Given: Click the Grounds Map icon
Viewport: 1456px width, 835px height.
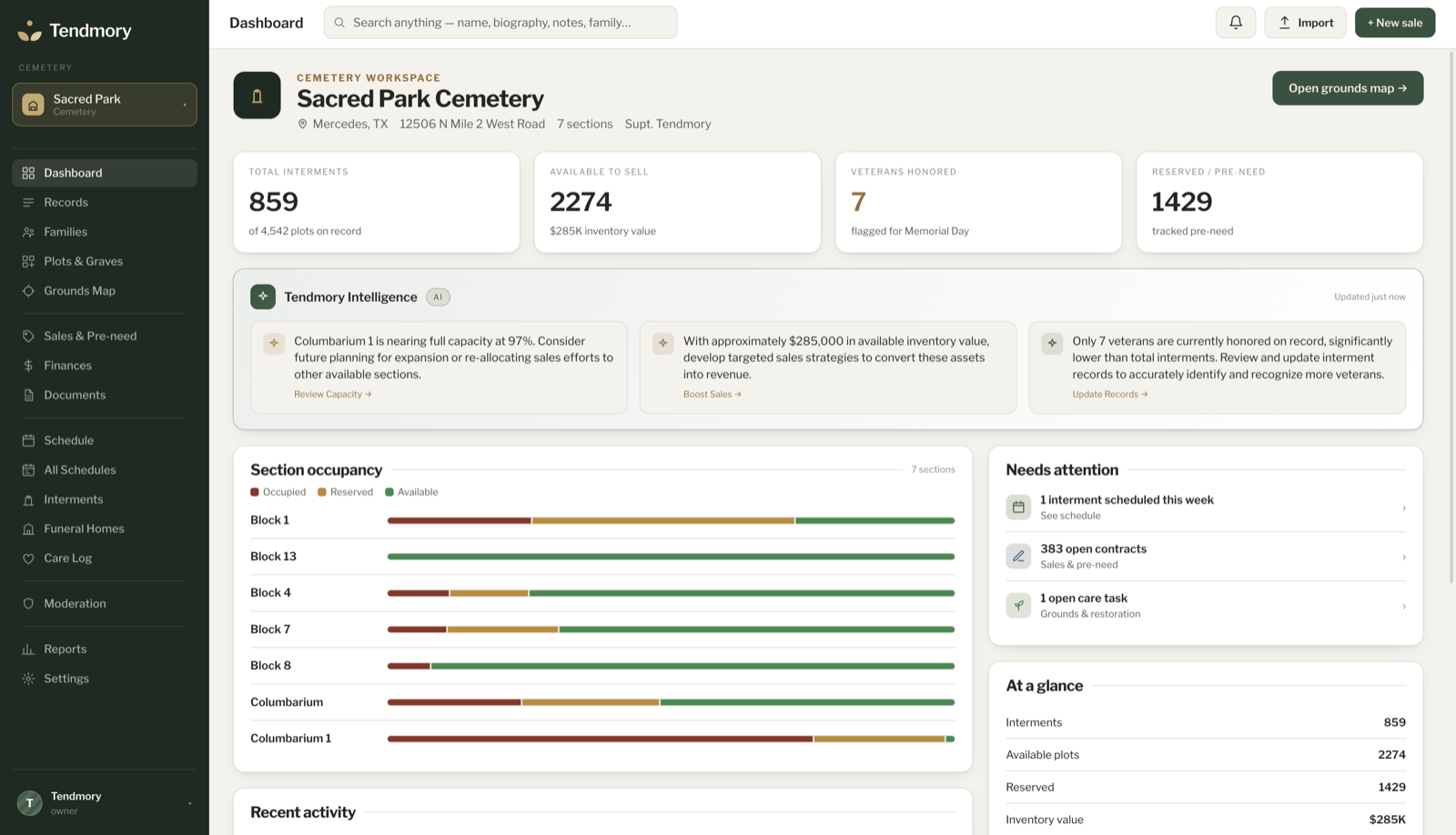Looking at the screenshot, I should [28, 291].
